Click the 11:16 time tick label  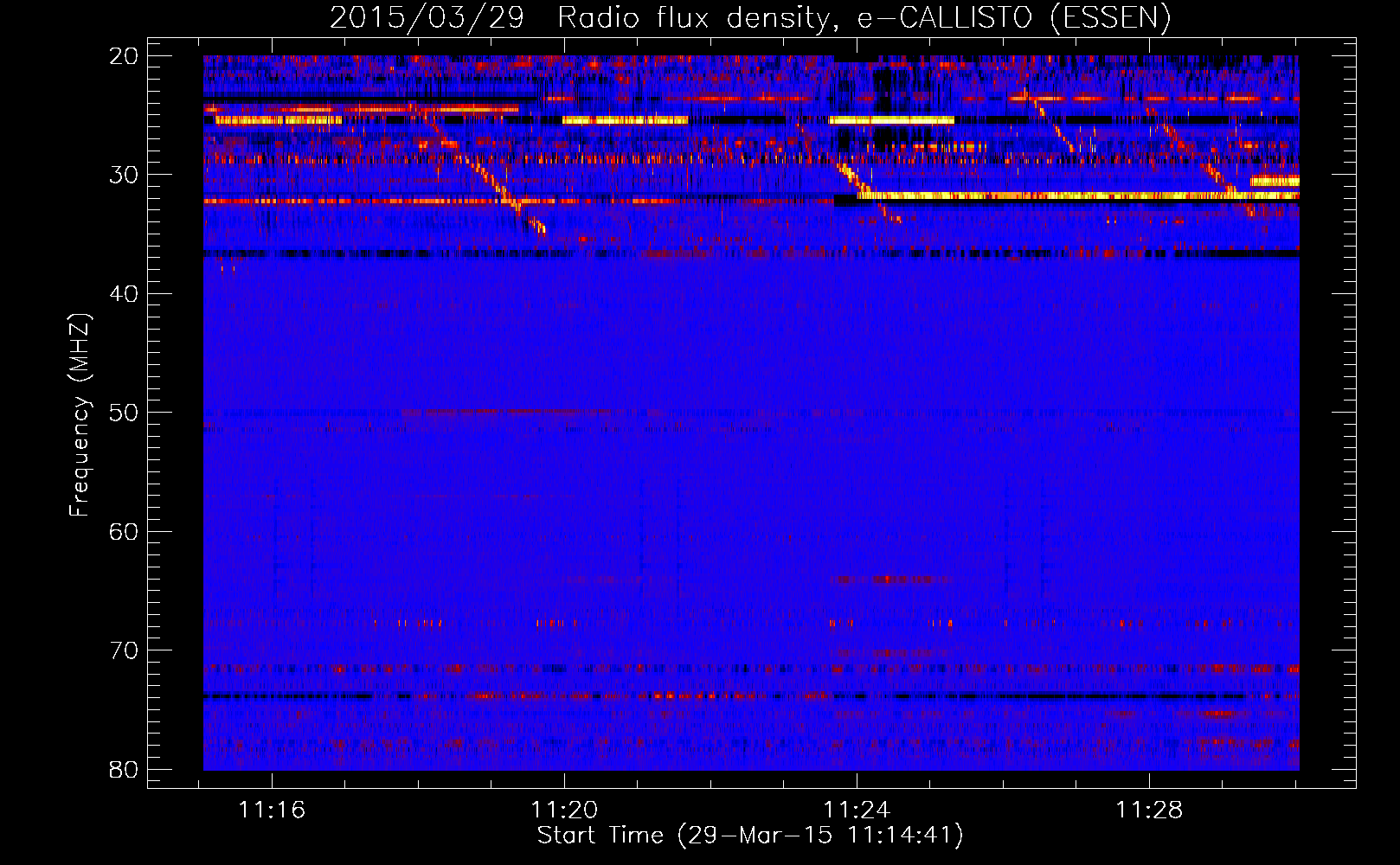click(x=273, y=811)
